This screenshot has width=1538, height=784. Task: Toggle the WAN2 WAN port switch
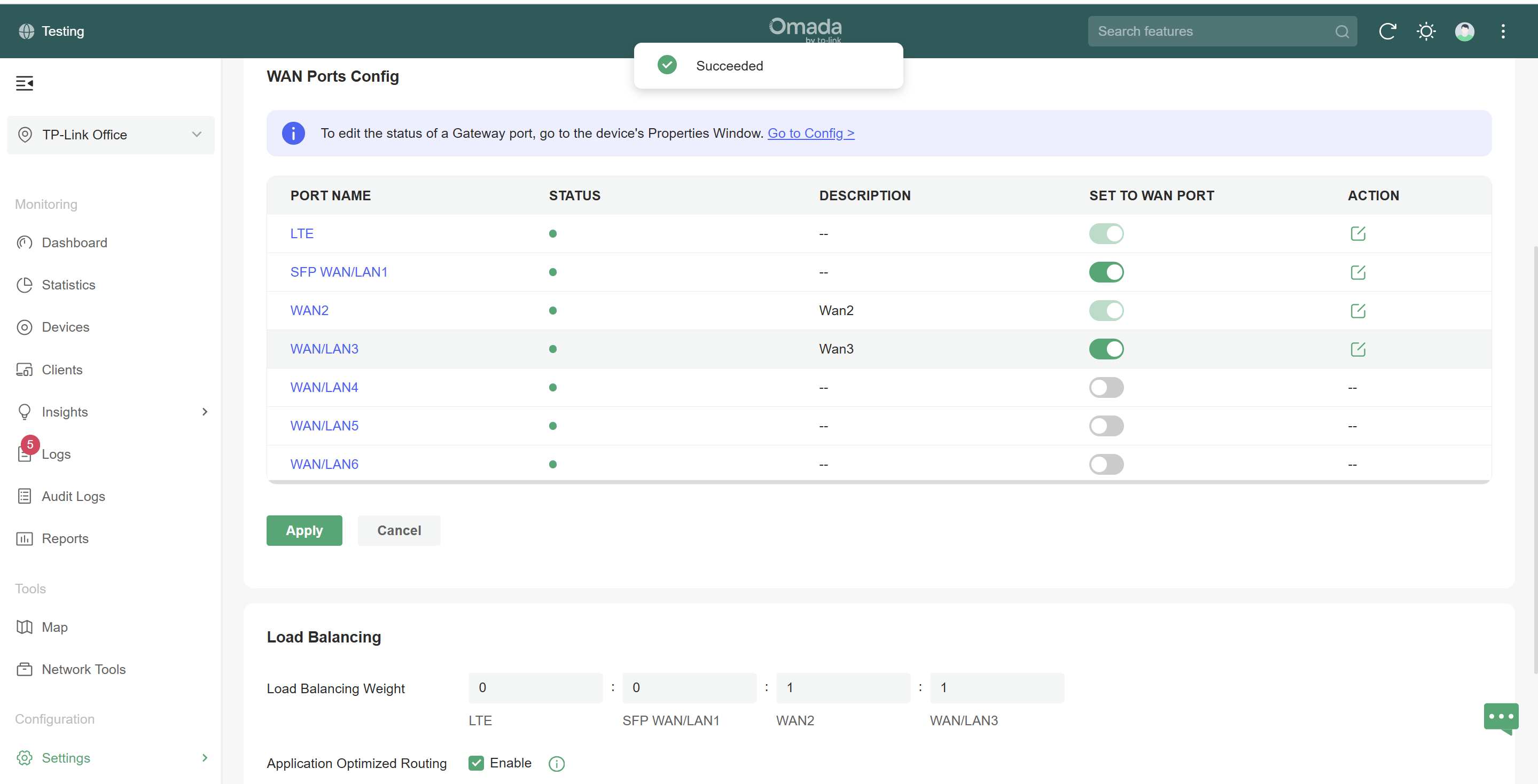tap(1106, 310)
